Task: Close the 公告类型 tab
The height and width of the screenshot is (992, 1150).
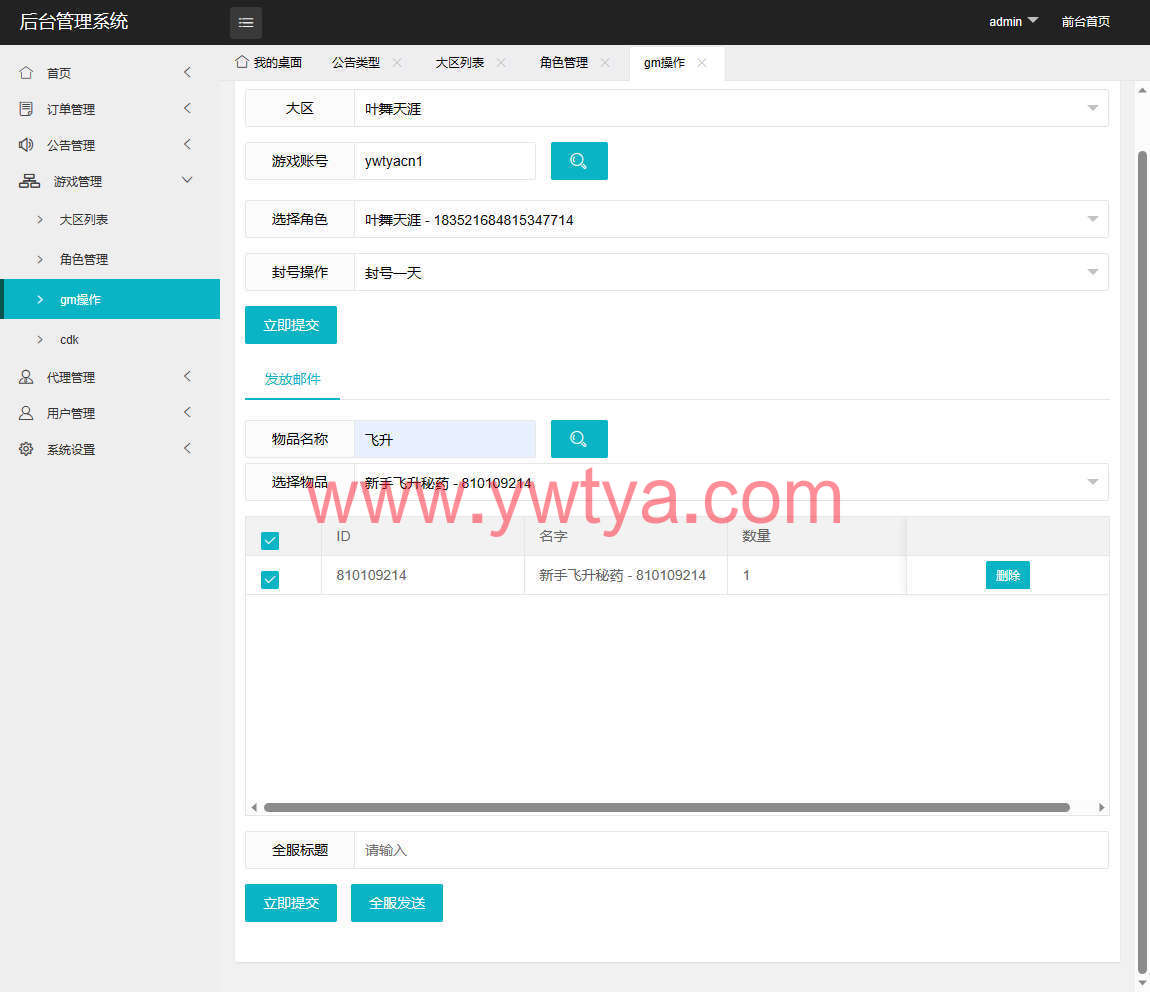Action: click(x=397, y=62)
